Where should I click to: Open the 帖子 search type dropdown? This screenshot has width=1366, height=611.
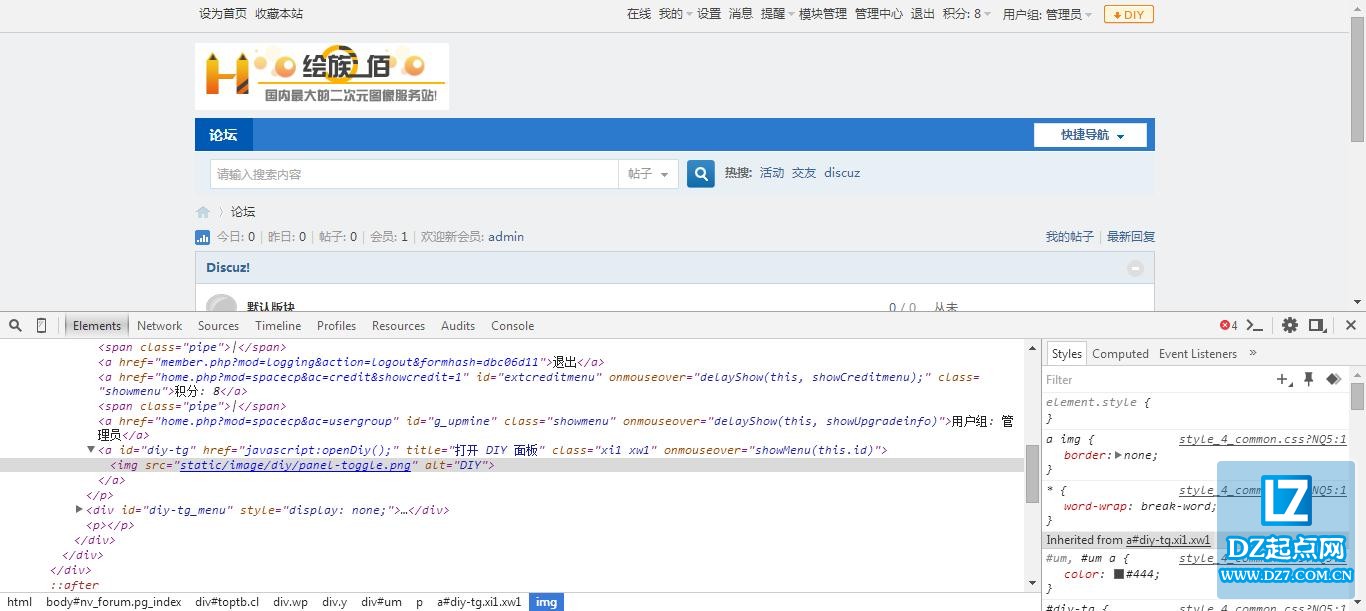(648, 174)
